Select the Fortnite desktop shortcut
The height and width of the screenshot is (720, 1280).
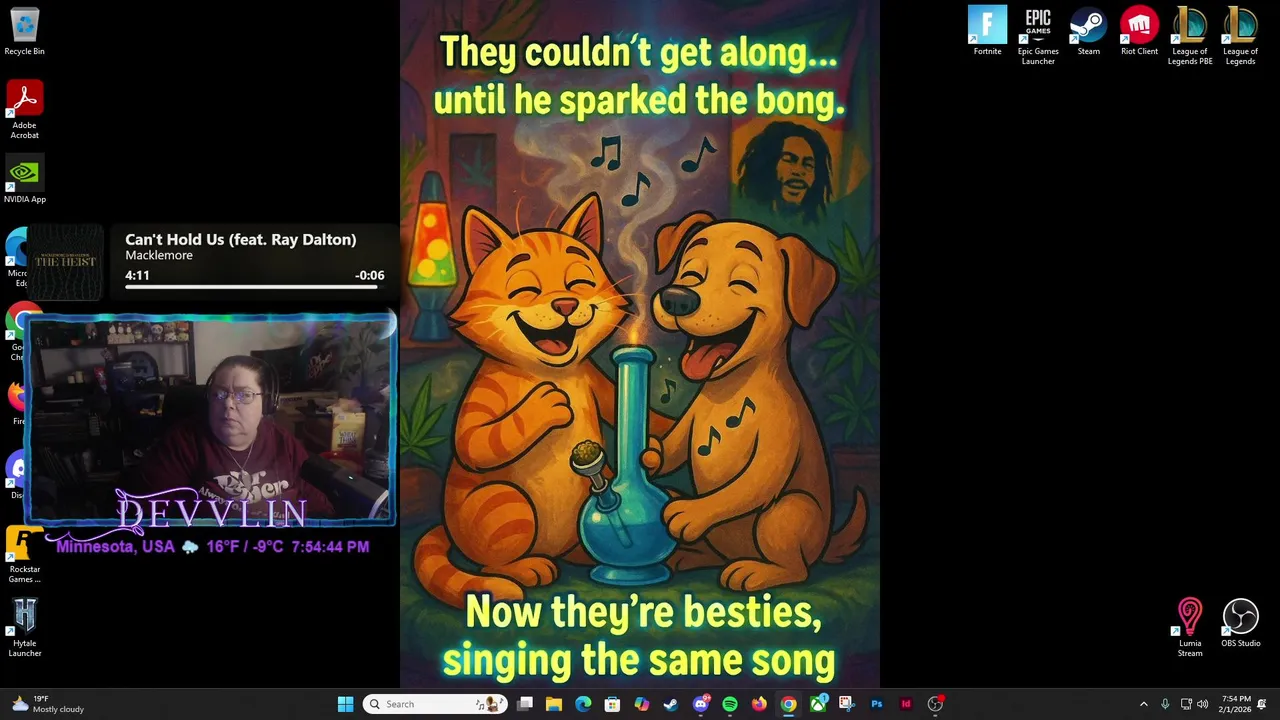click(x=987, y=32)
